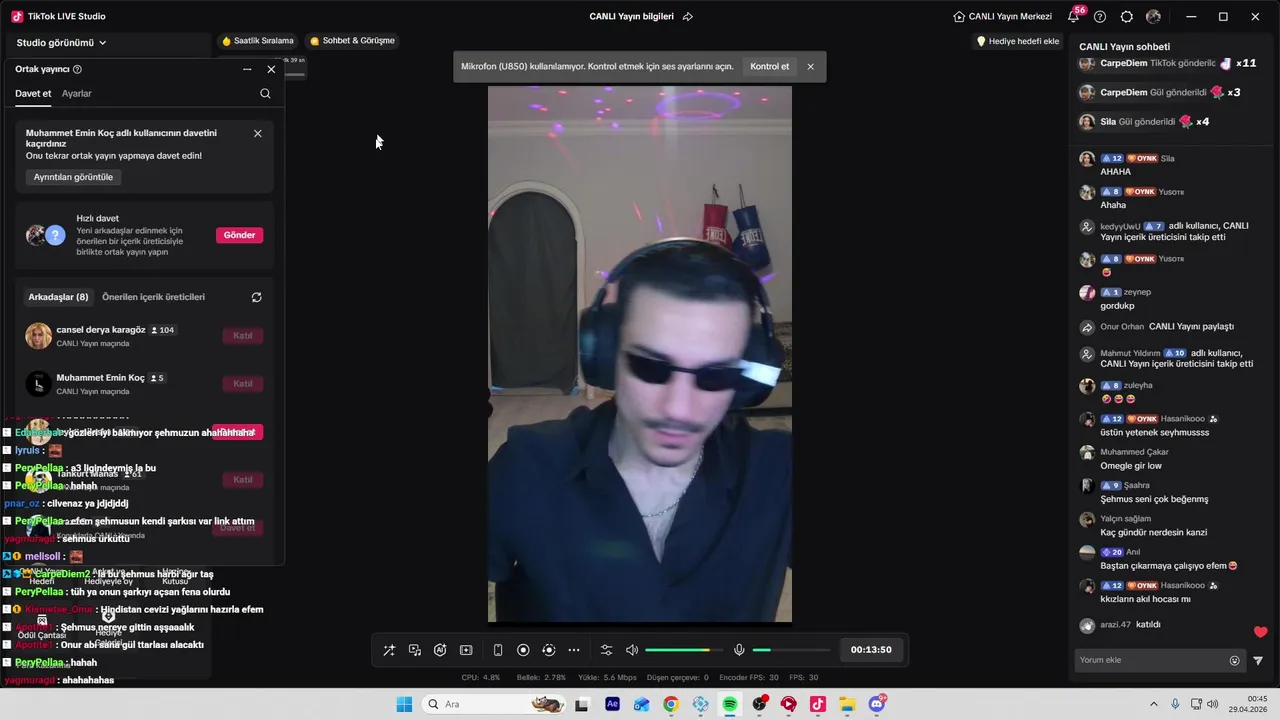The image size is (1280, 720).
Task: Adjust the speaker volume slider
Action: pyautogui.click(x=683, y=650)
